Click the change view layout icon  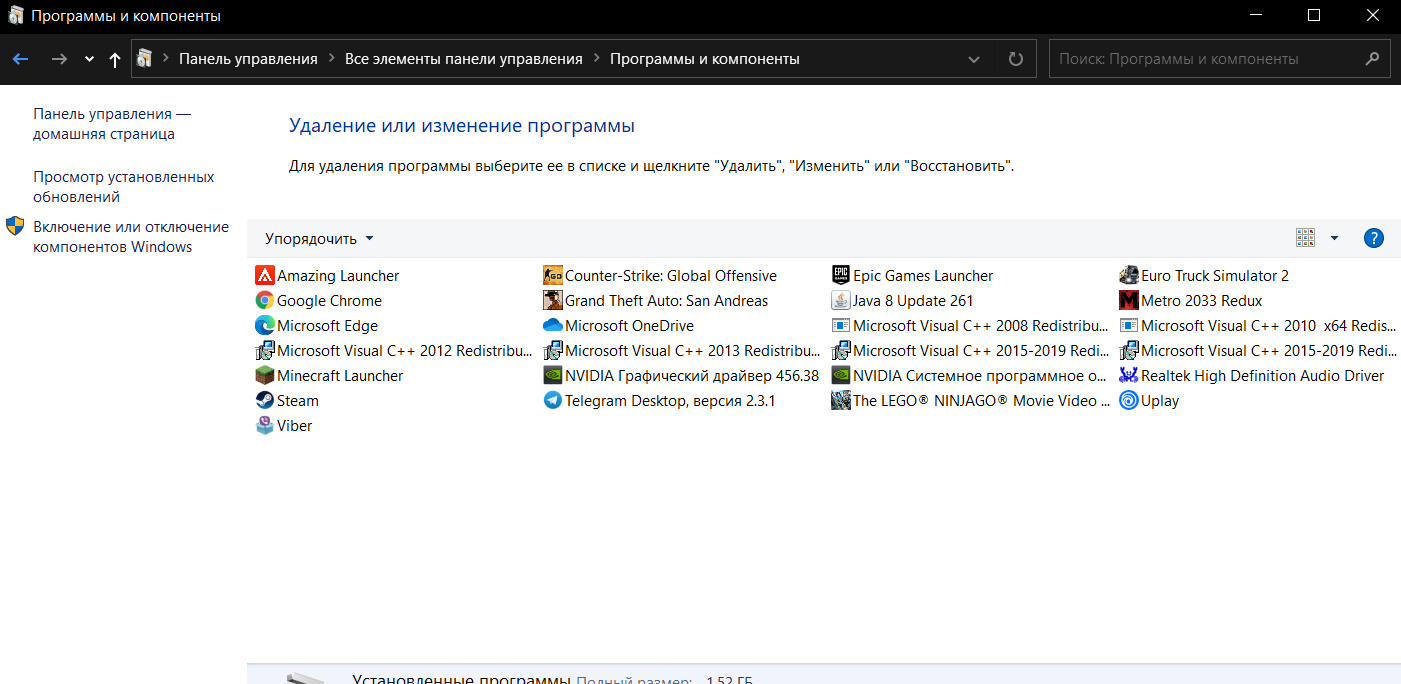point(1305,238)
